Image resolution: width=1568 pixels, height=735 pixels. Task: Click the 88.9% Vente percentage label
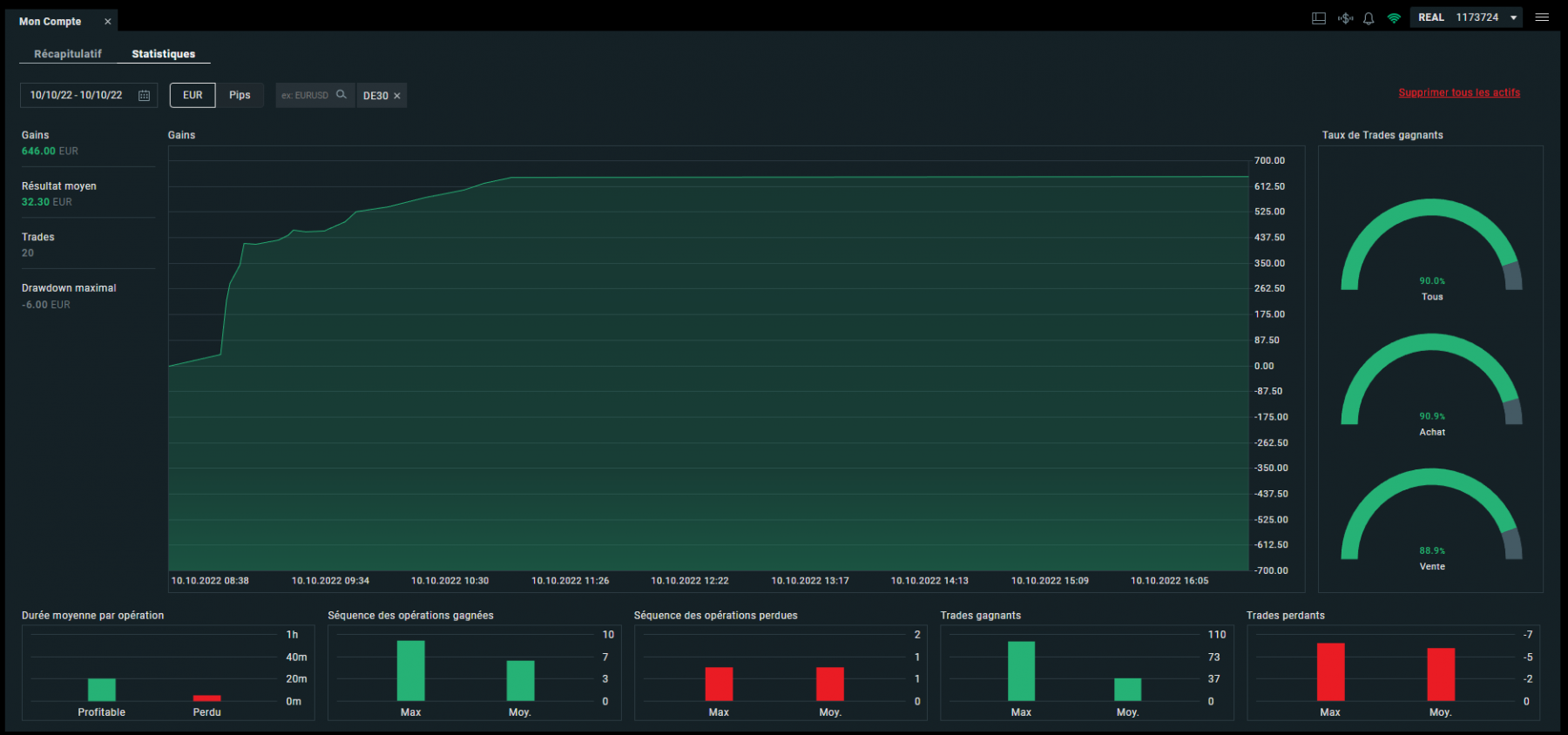1432,550
